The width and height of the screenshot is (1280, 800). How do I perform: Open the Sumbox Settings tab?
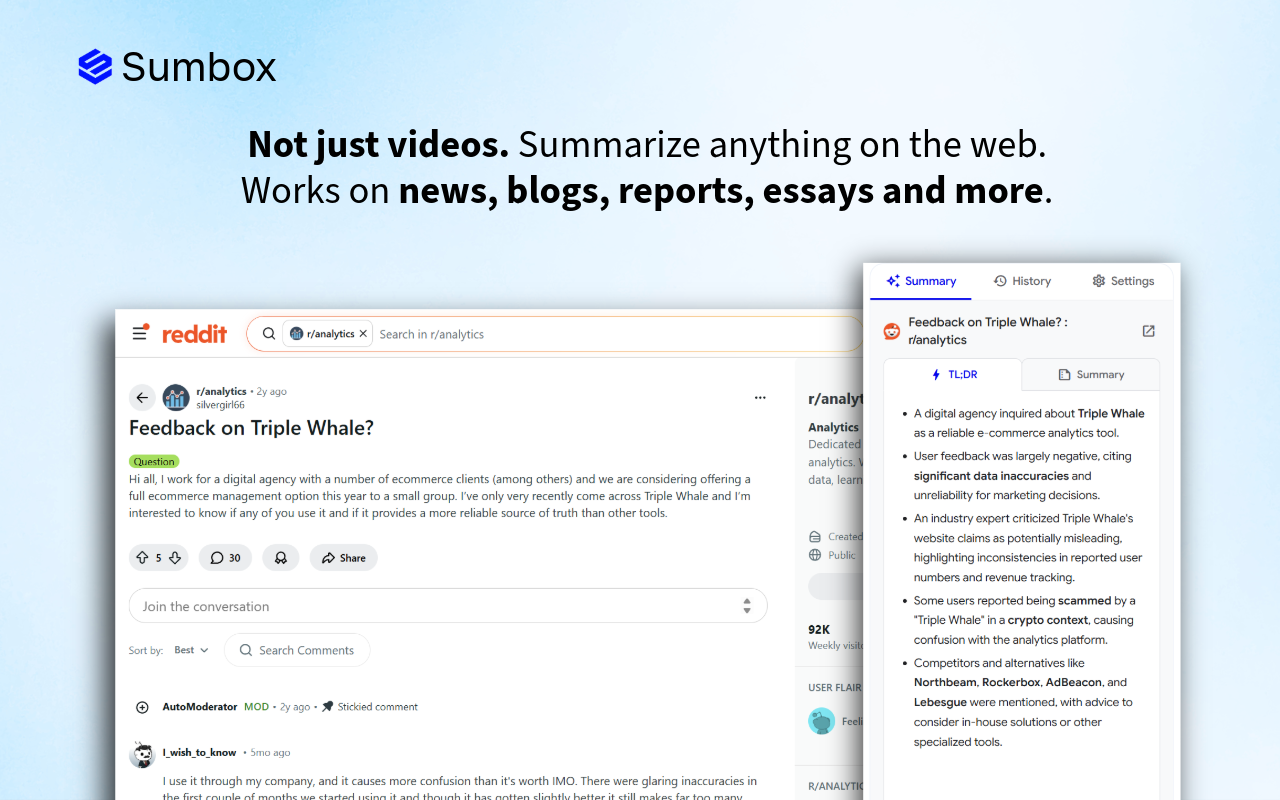(1123, 281)
